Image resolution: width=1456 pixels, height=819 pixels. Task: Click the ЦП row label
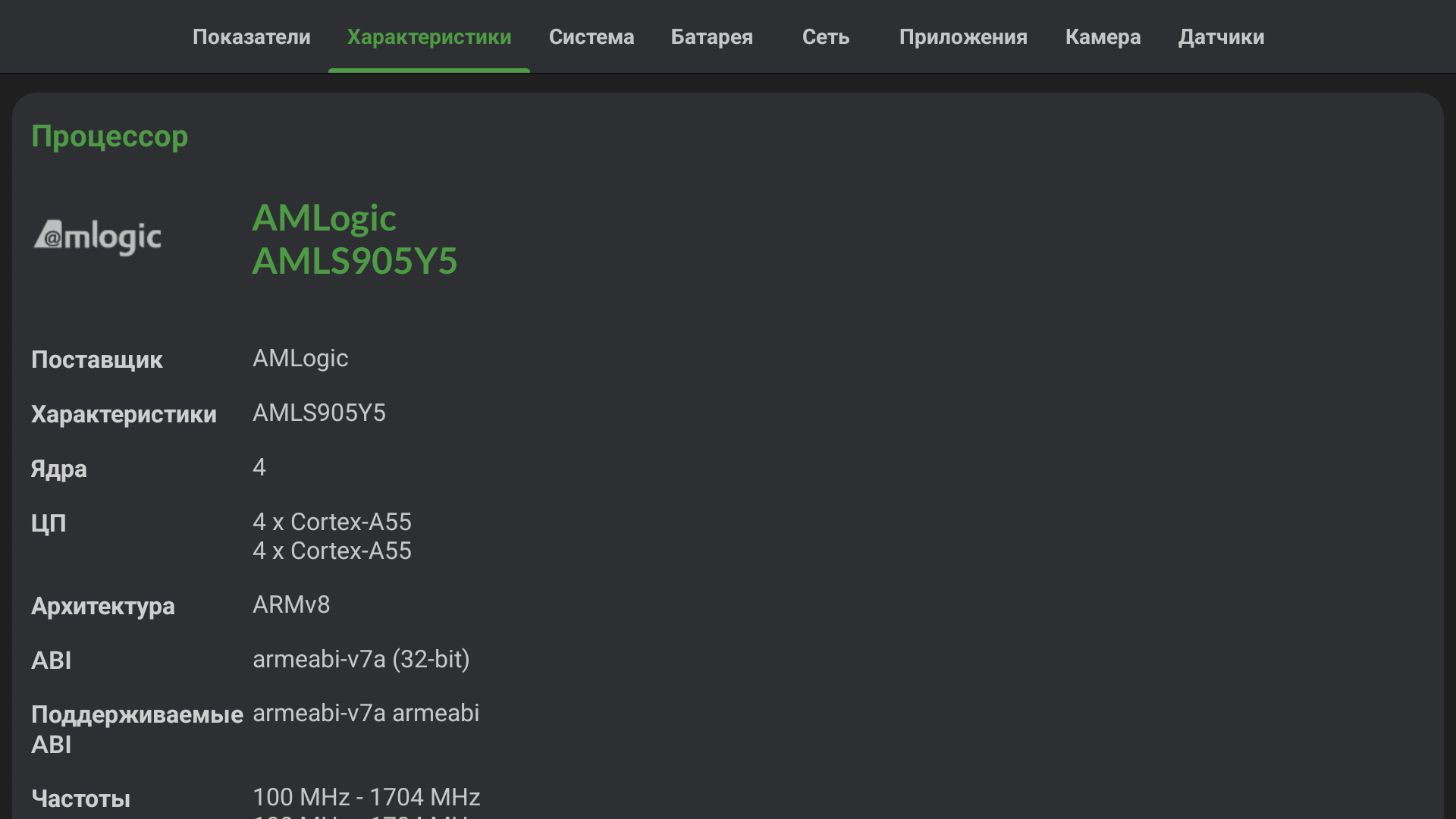tap(49, 523)
